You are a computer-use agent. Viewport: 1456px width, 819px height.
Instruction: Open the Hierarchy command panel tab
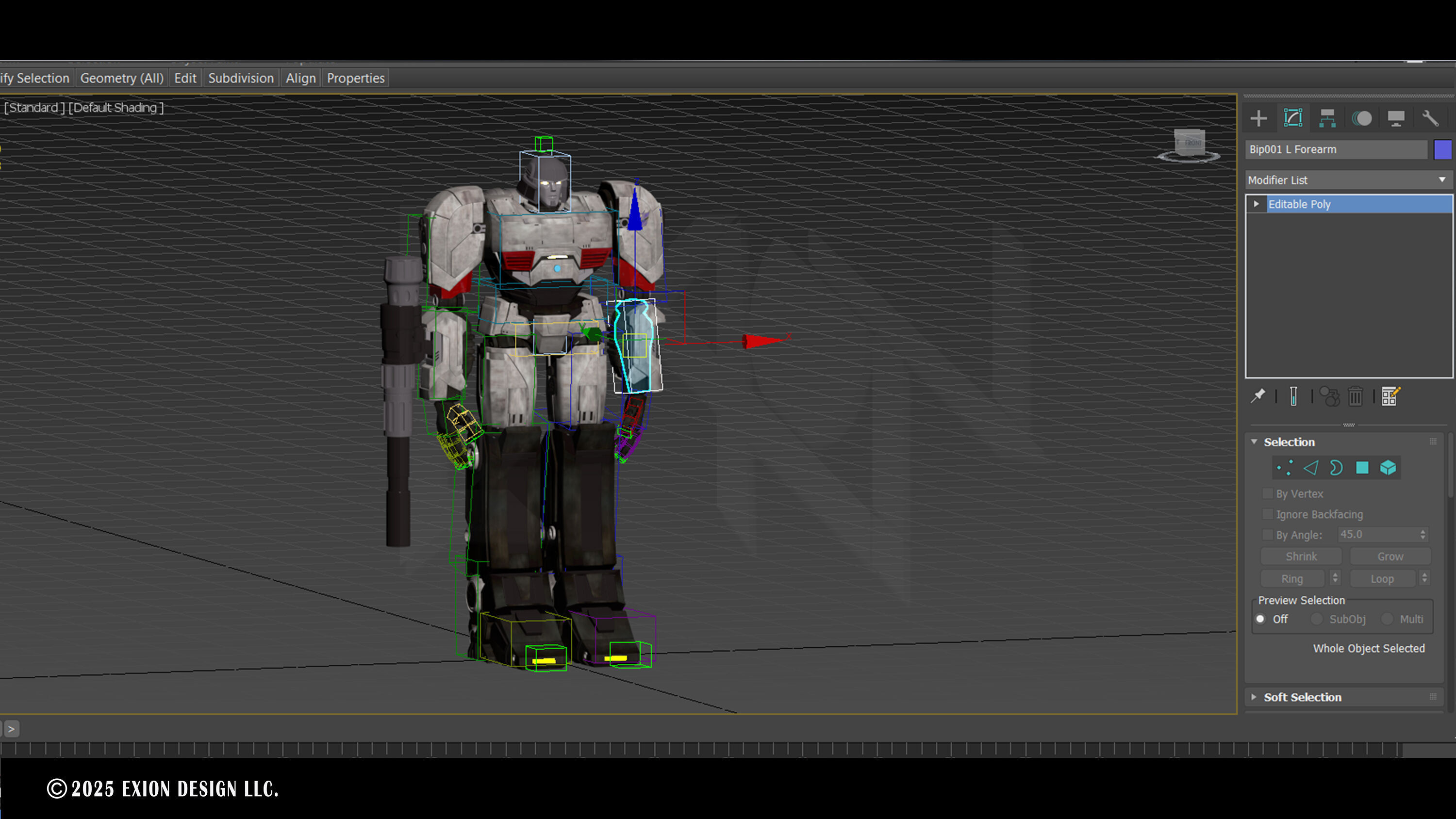(x=1327, y=118)
